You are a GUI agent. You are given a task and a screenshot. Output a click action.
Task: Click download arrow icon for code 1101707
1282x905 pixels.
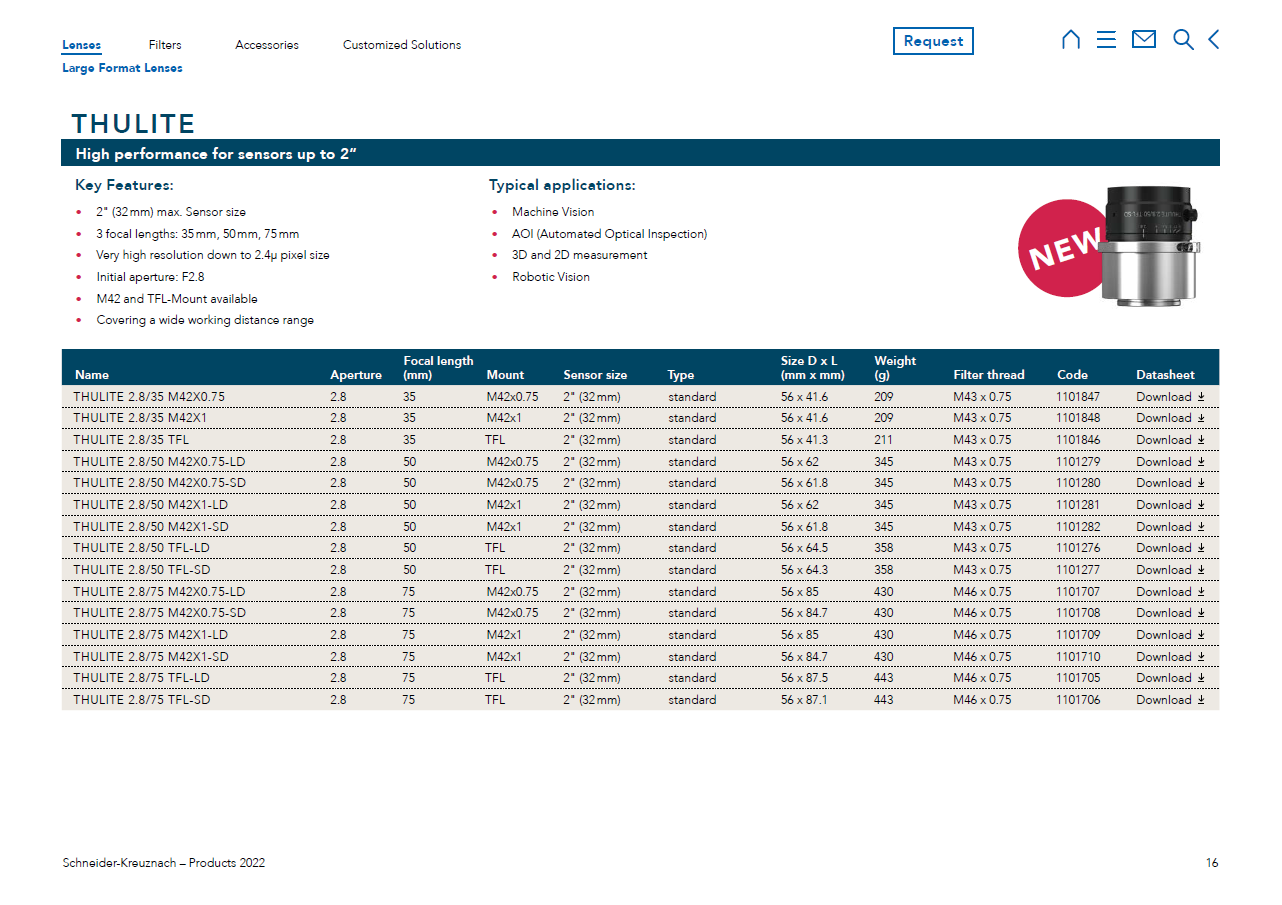click(1201, 592)
